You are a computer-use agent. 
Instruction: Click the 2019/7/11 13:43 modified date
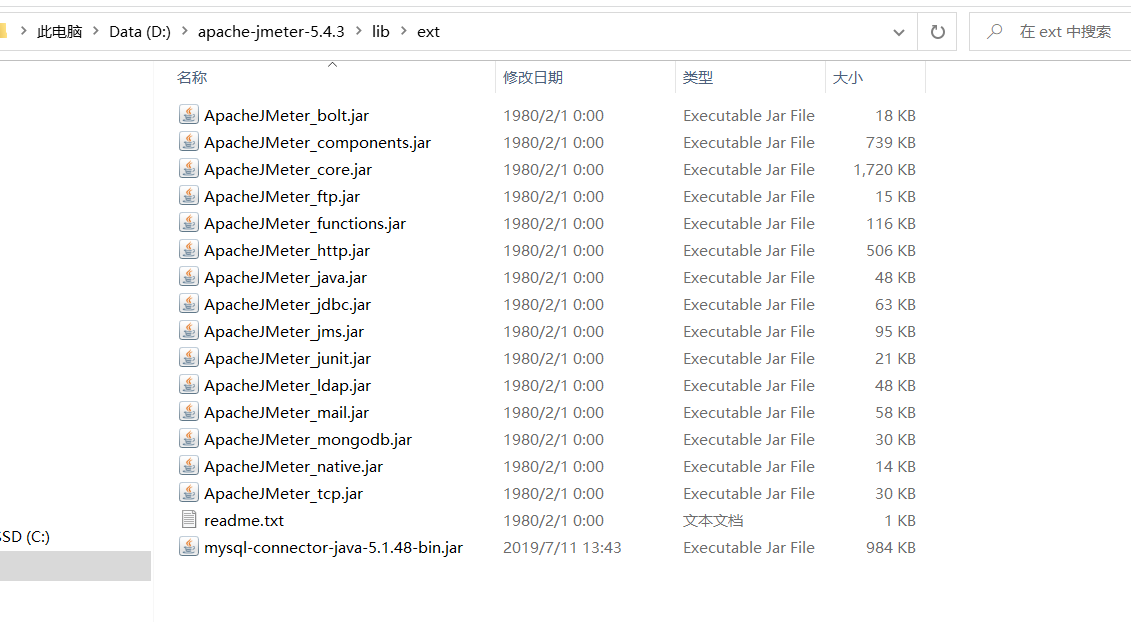point(562,548)
